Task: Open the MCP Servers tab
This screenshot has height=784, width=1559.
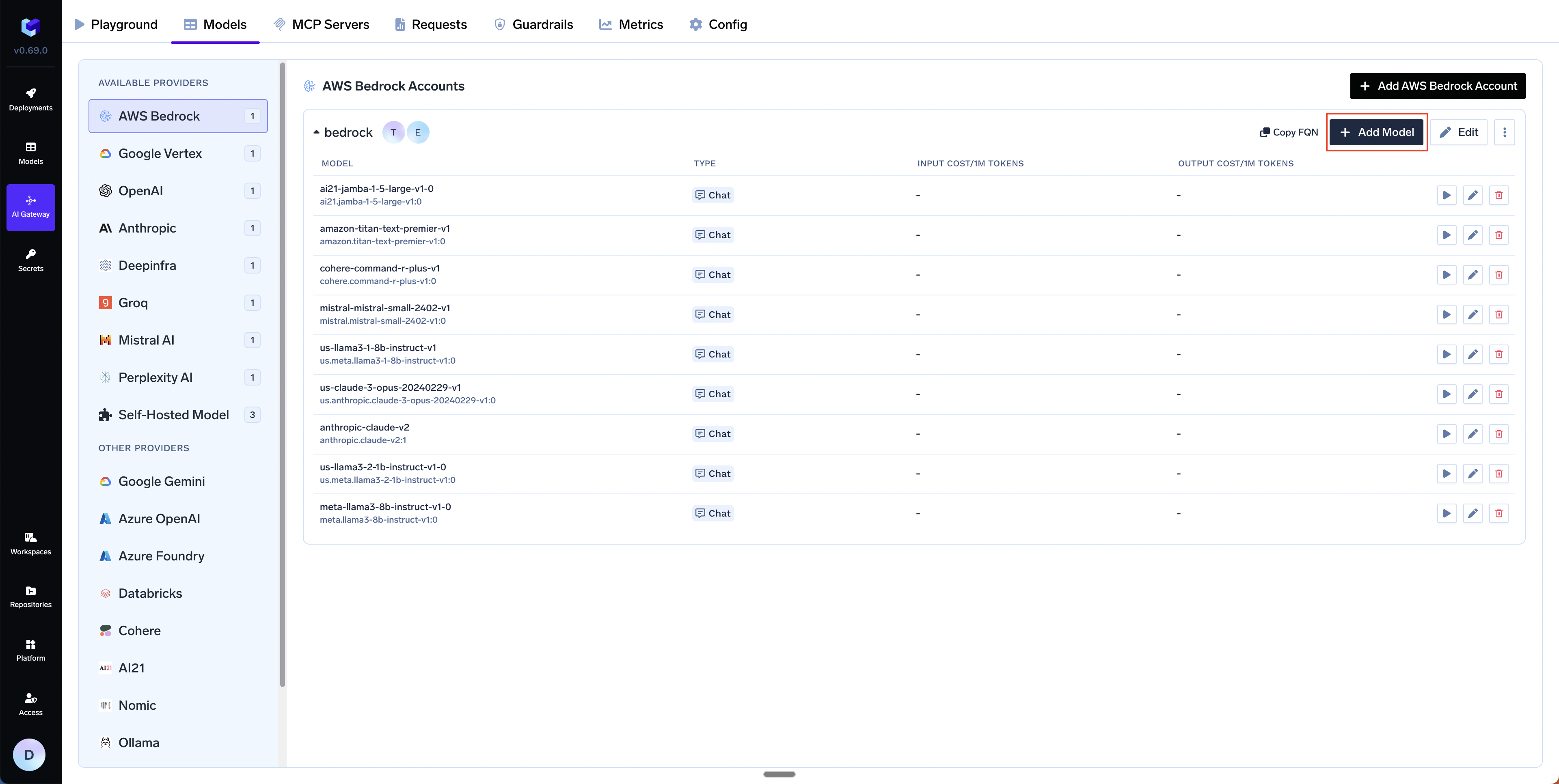Action: coord(322,24)
